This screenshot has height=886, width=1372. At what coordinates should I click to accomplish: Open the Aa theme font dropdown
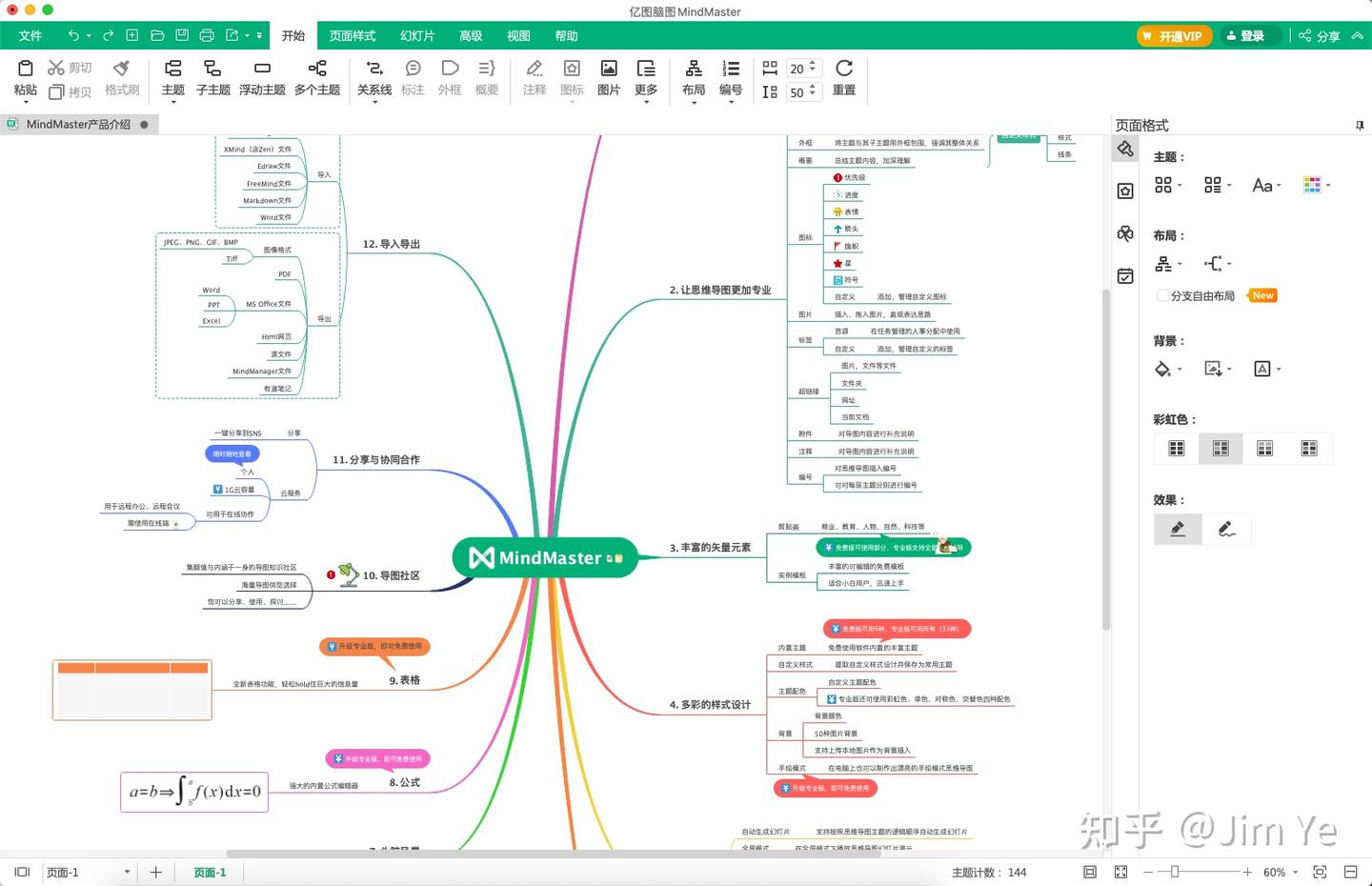click(1266, 185)
